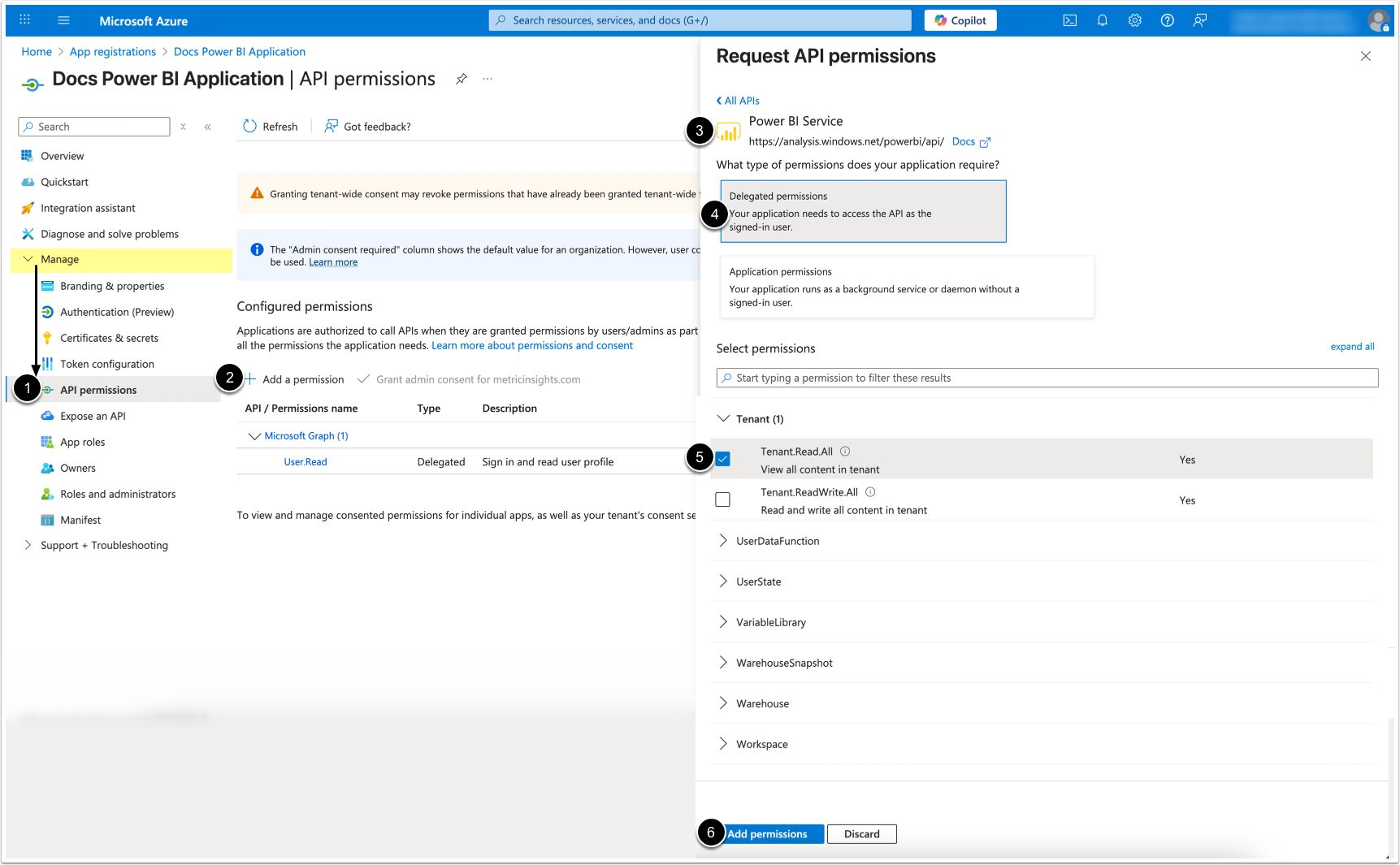This screenshot has width=1400, height=865.
Task: Click the Refresh icon
Action: tap(249, 127)
